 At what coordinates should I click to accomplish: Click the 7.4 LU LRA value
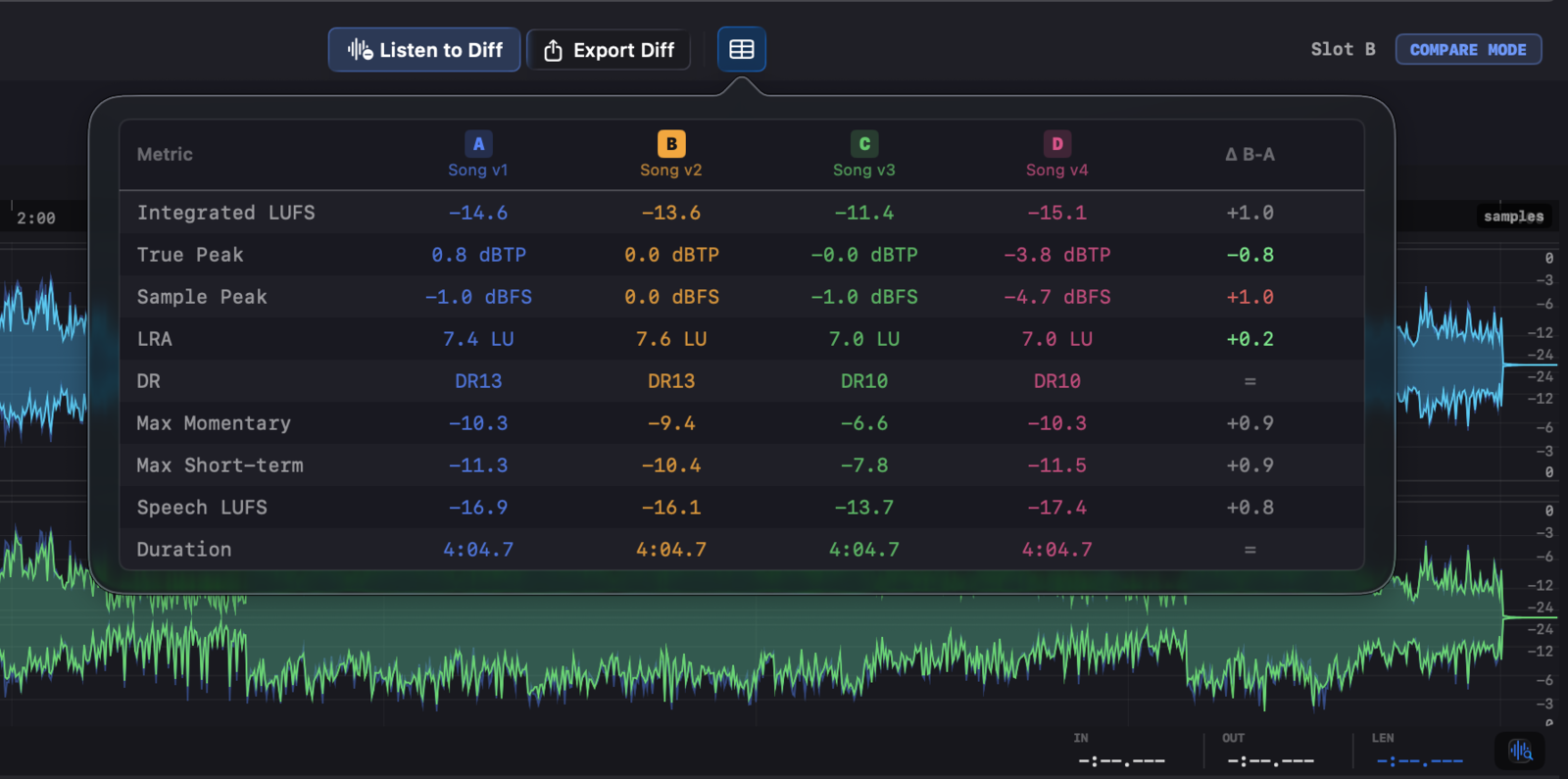point(478,339)
